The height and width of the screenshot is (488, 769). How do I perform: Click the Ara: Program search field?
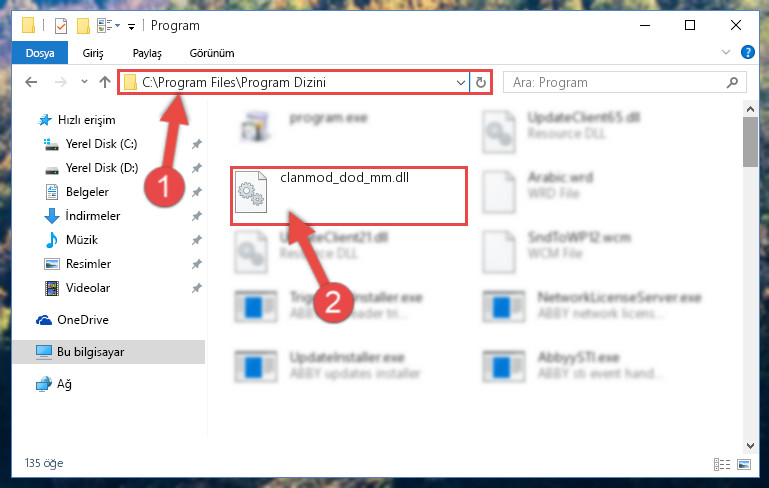[617, 82]
